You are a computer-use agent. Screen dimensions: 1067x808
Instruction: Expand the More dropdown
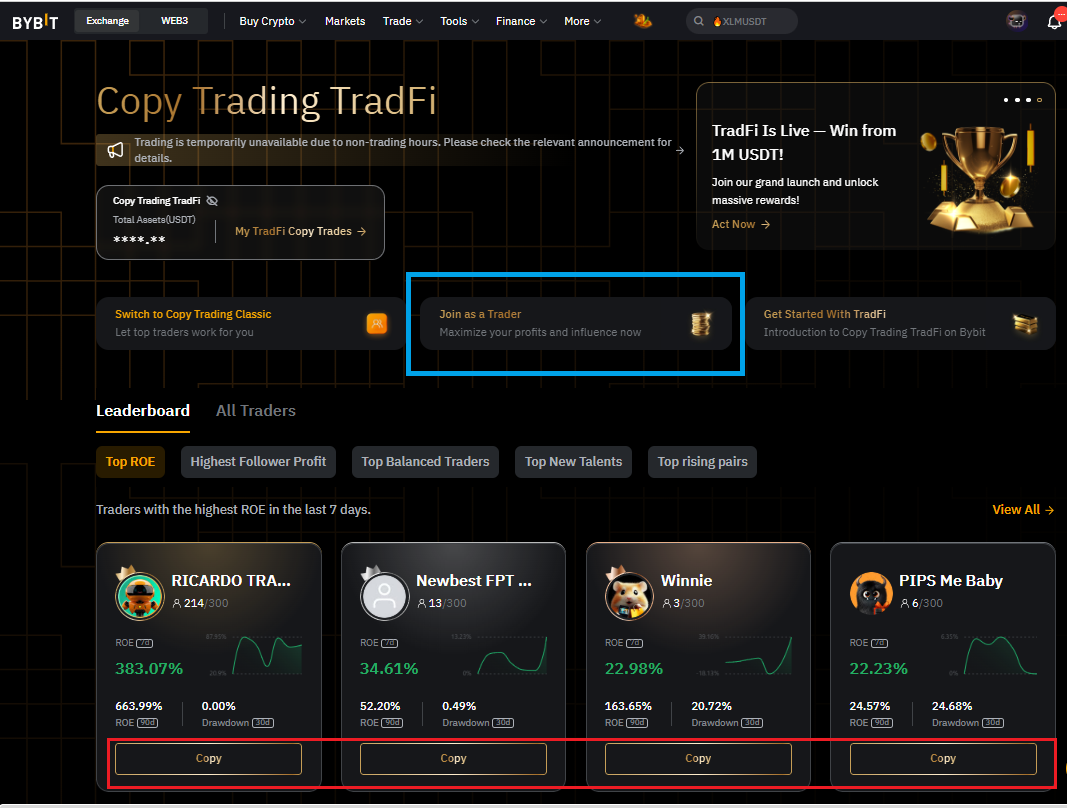pos(582,21)
